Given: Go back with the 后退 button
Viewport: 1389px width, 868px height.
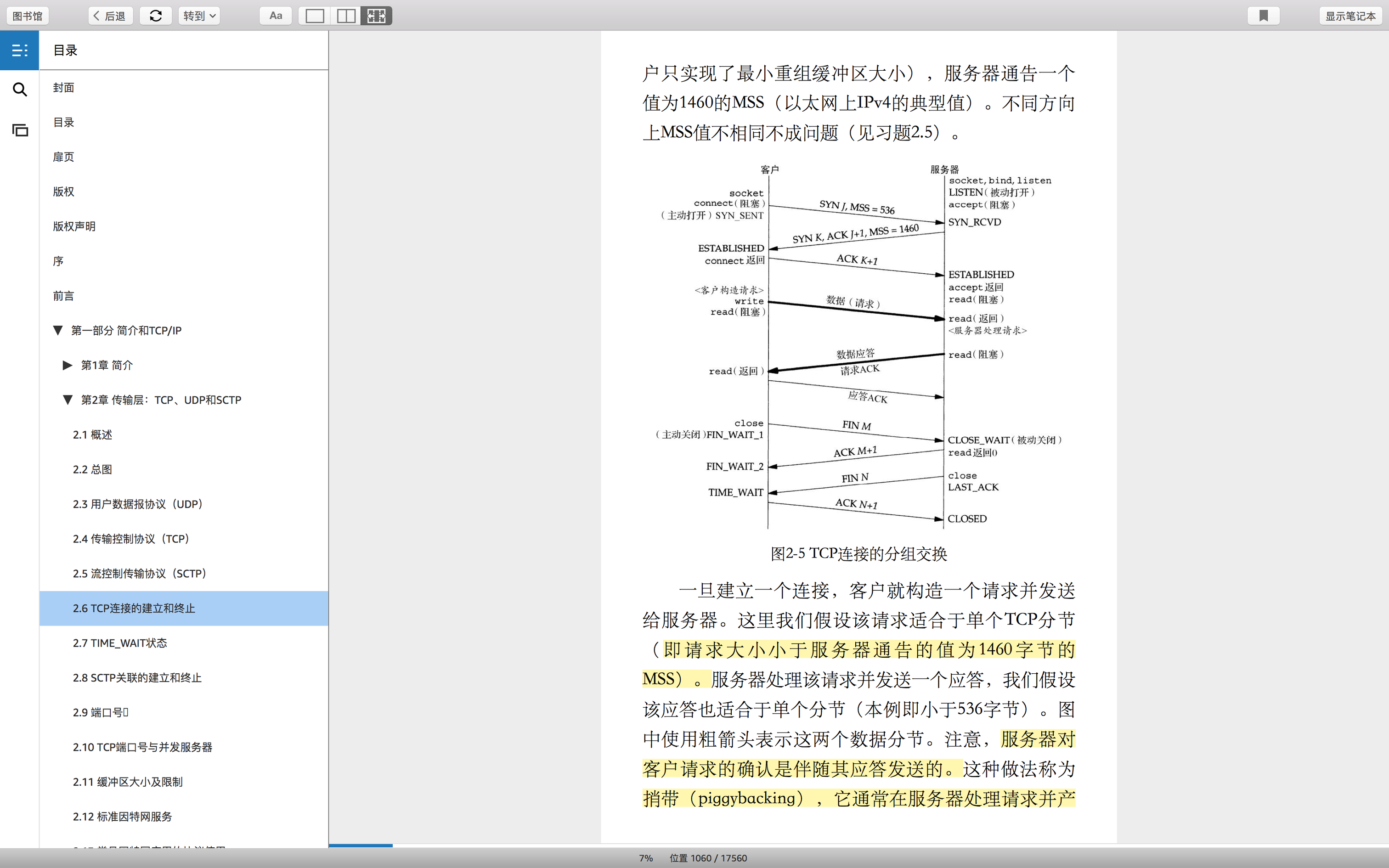Looking at the screenshot, I should tap(110, 16).
